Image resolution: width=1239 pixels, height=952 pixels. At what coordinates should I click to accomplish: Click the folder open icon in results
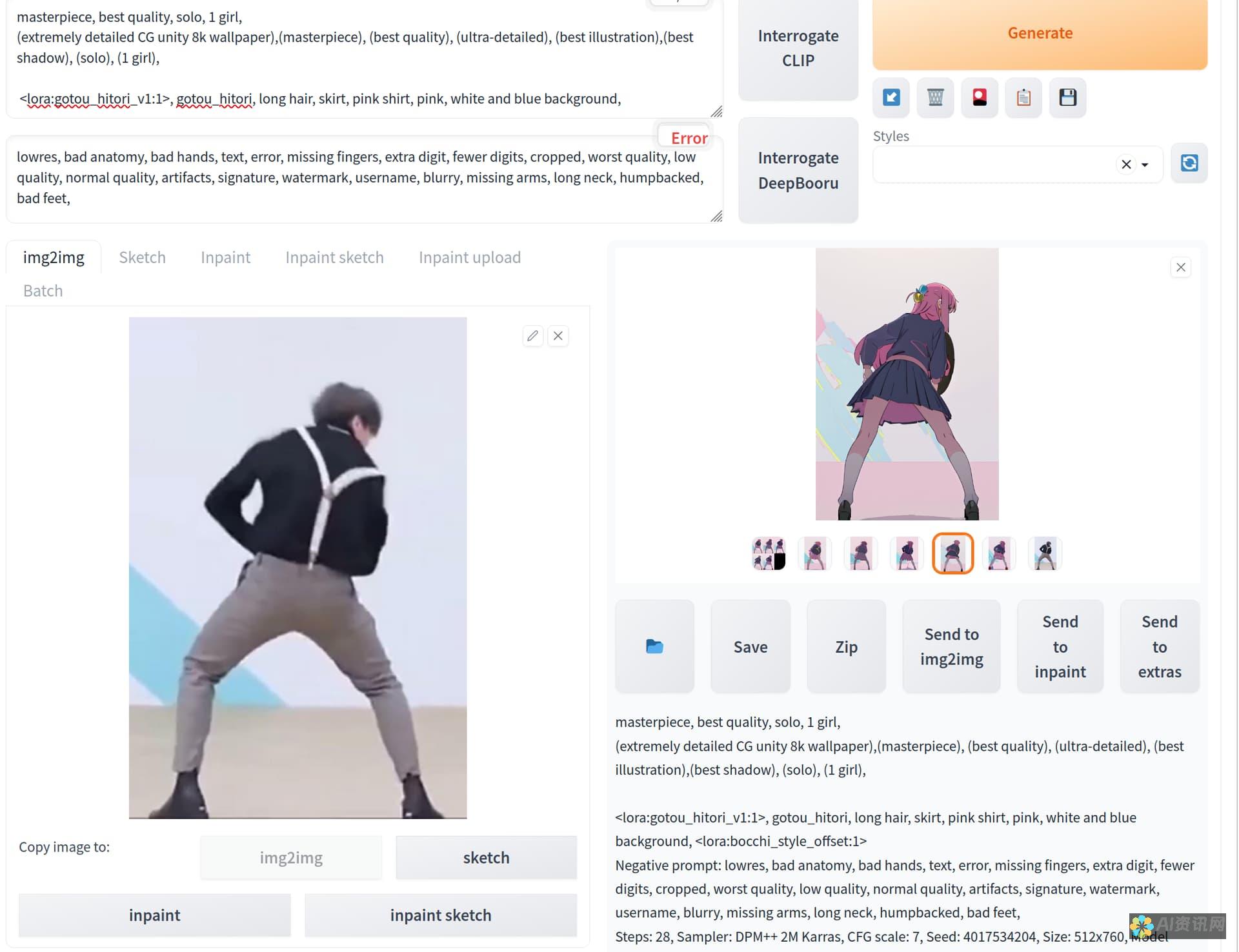[x=655, y=646]
